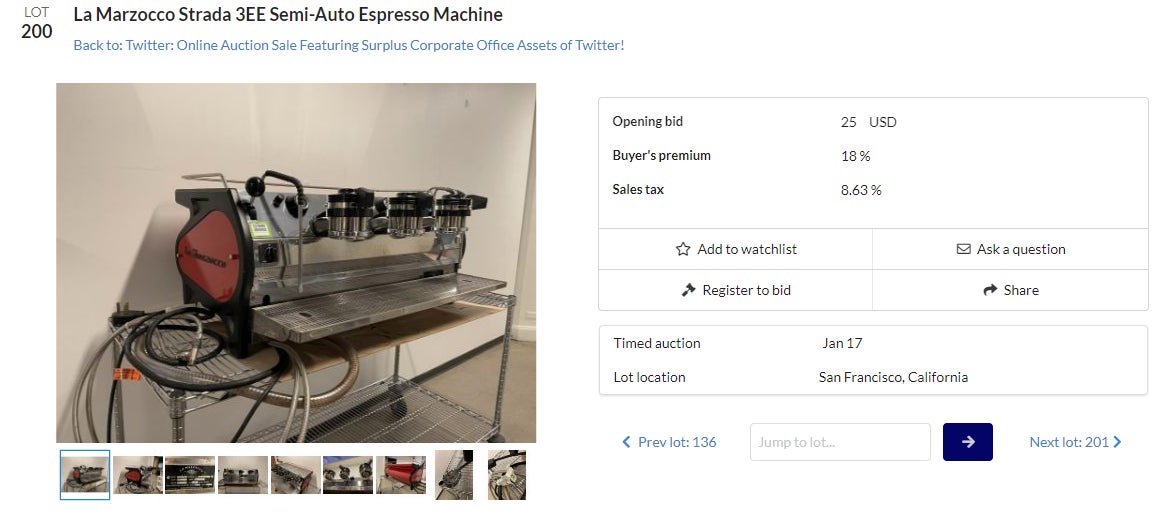The height and width of the screenshot is (530, 1169).
Task: Select the second thumbnail showing red side panel
Action: (138, 475)
